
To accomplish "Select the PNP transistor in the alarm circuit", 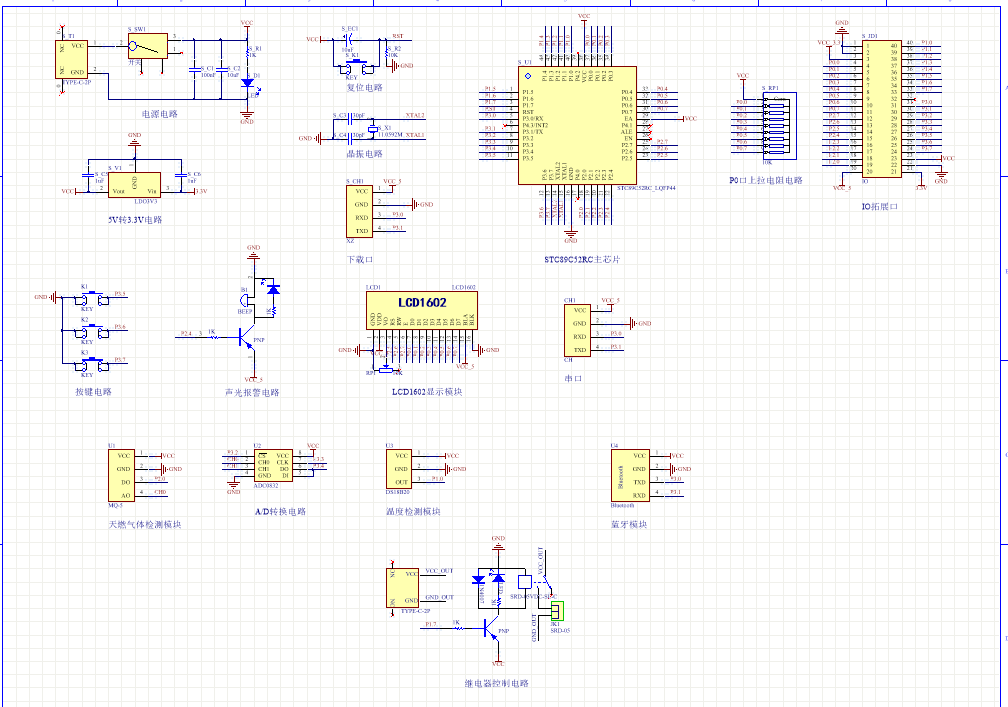I will [247, 337].
